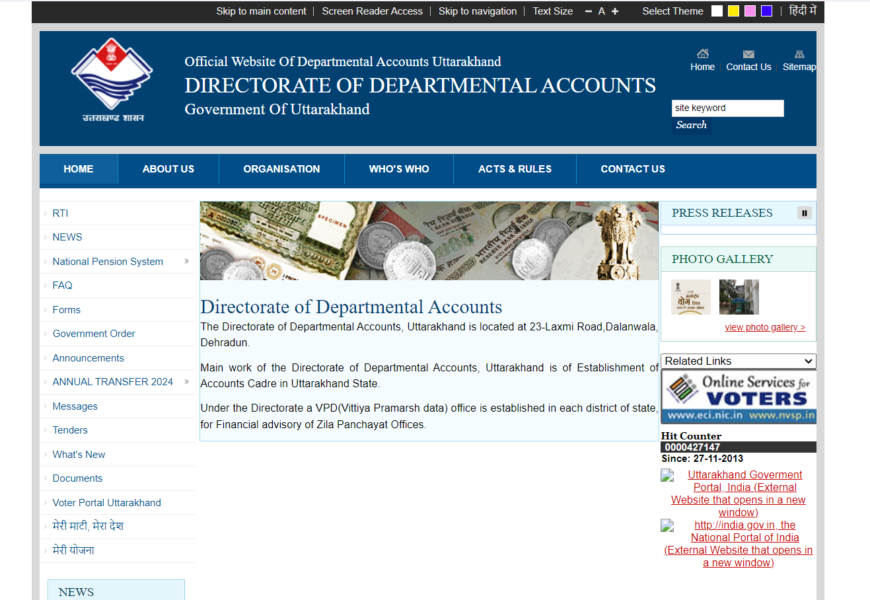Open the ACTS & RULES menu
The image size is (870, 600).
[x=514, y=169]
